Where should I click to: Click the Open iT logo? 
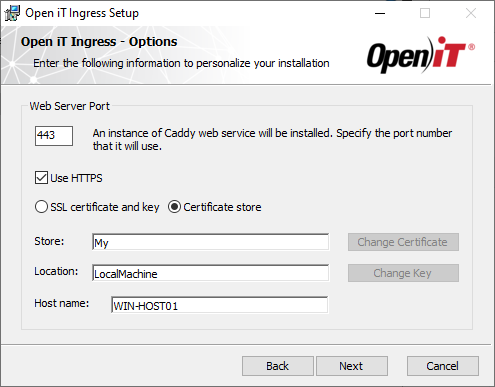[421, 55]
